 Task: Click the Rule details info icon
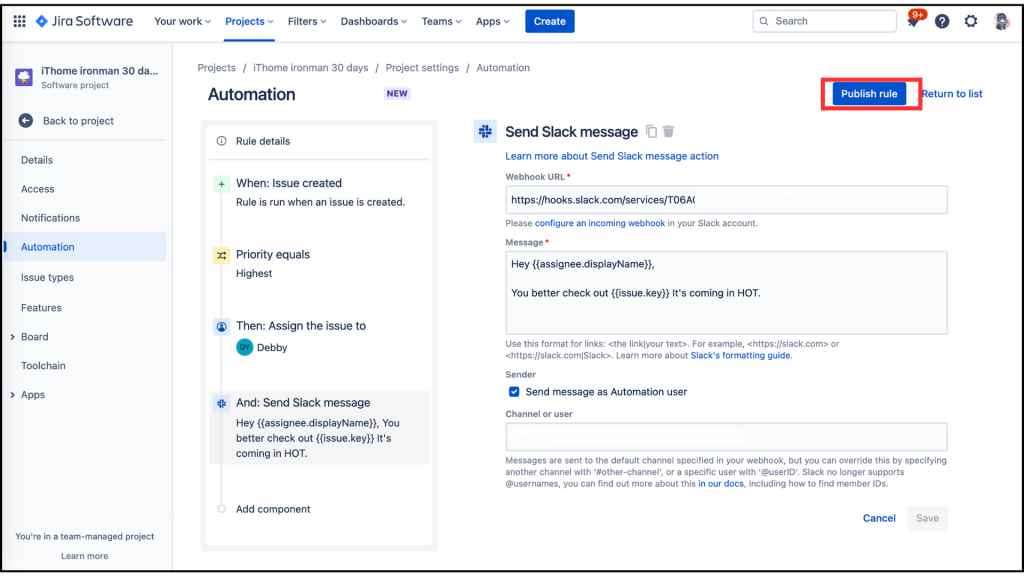221,141
